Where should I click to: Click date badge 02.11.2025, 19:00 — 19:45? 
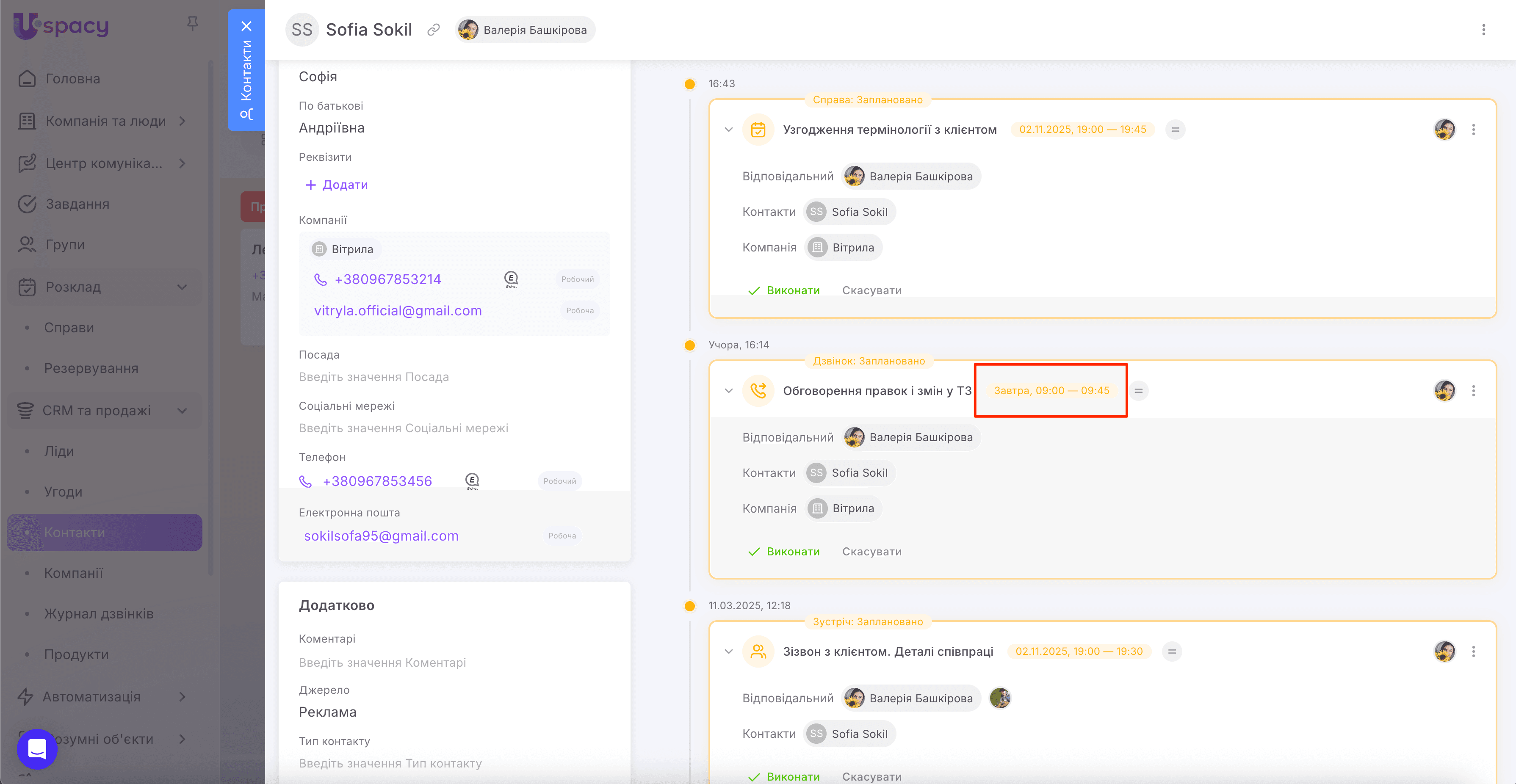coord(1082,130)
